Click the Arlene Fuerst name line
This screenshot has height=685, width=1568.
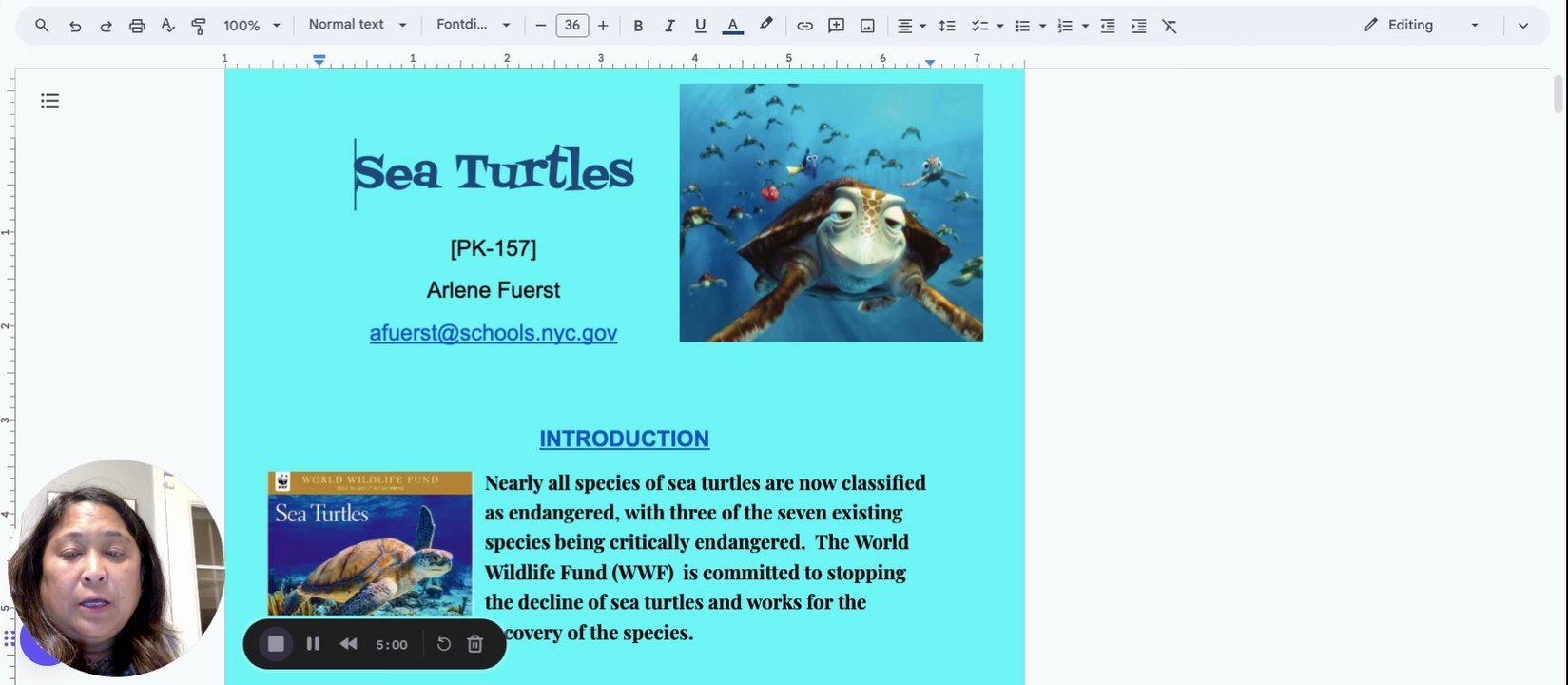(494, 290)
